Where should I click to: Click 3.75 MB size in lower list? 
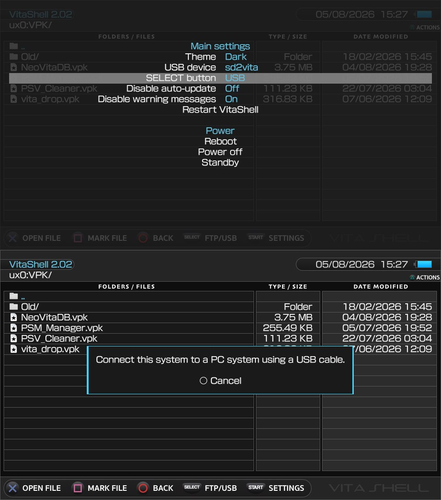[x=293, y=317]
